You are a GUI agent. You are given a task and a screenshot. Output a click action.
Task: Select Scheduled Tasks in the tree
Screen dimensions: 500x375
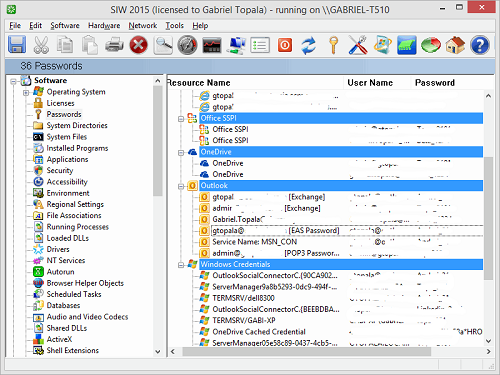point(74,294)
